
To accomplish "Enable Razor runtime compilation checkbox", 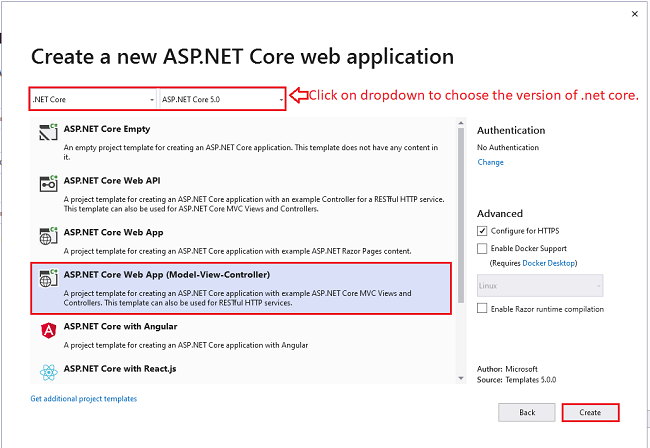I will (482, 308).
